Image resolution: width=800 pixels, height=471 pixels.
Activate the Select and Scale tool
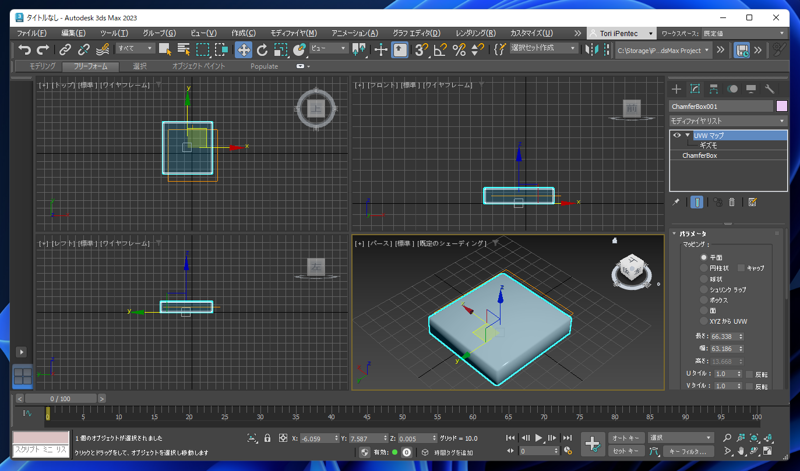pos(281,49)
